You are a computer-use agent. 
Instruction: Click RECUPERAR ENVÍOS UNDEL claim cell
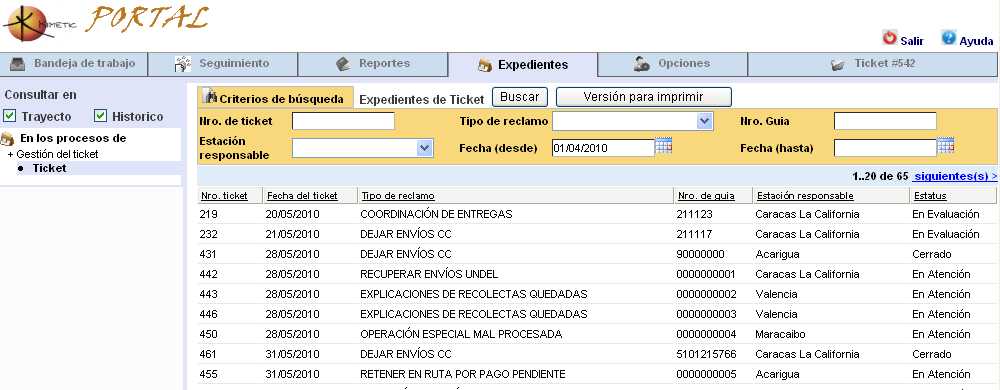(x=429, y=274)
